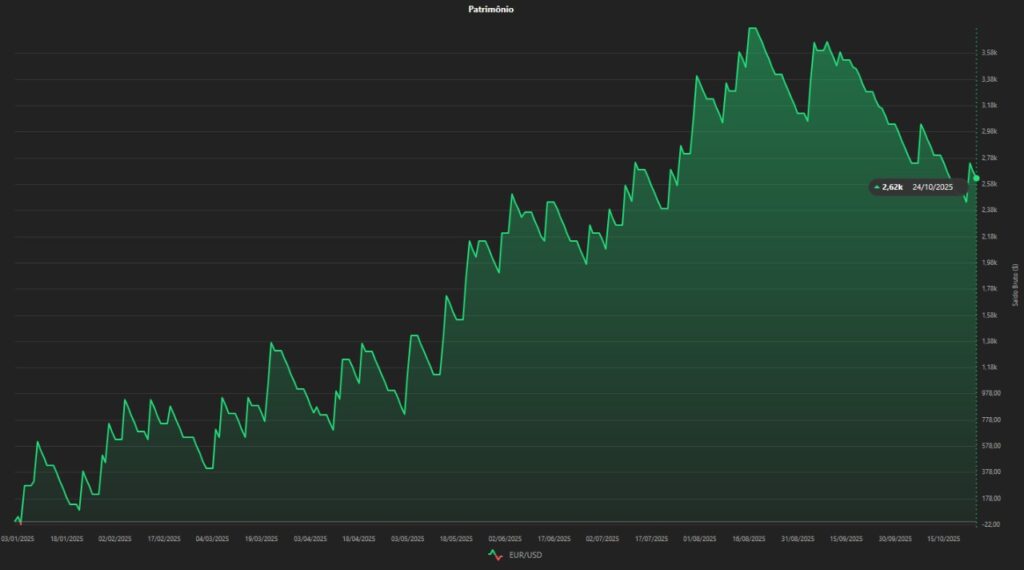Select the 01/08/2025 date axis label
The width and height of the screenshot is (1024, 570).
[x=699, y=538]
